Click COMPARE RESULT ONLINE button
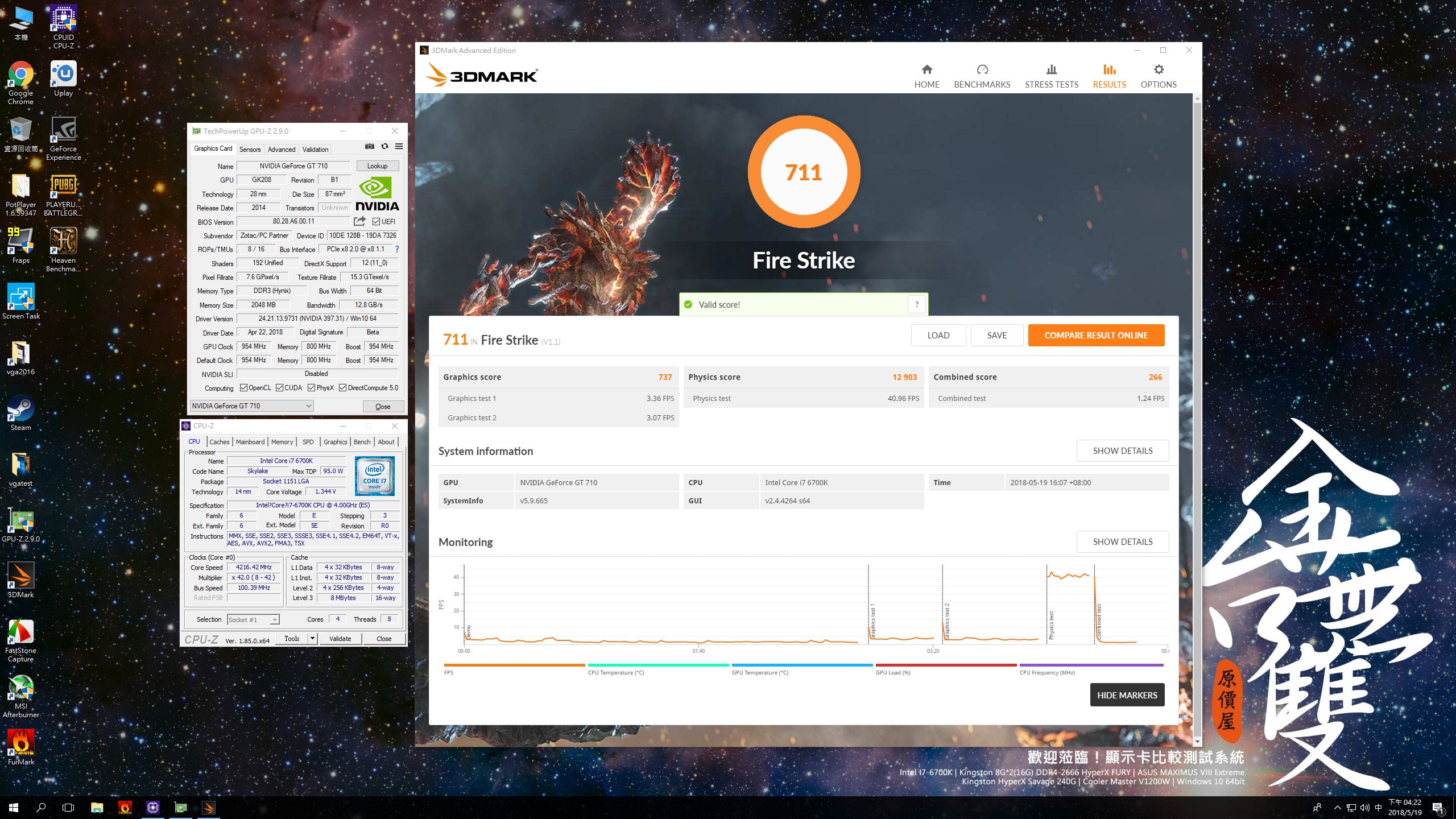 (x=1096, y=336)
